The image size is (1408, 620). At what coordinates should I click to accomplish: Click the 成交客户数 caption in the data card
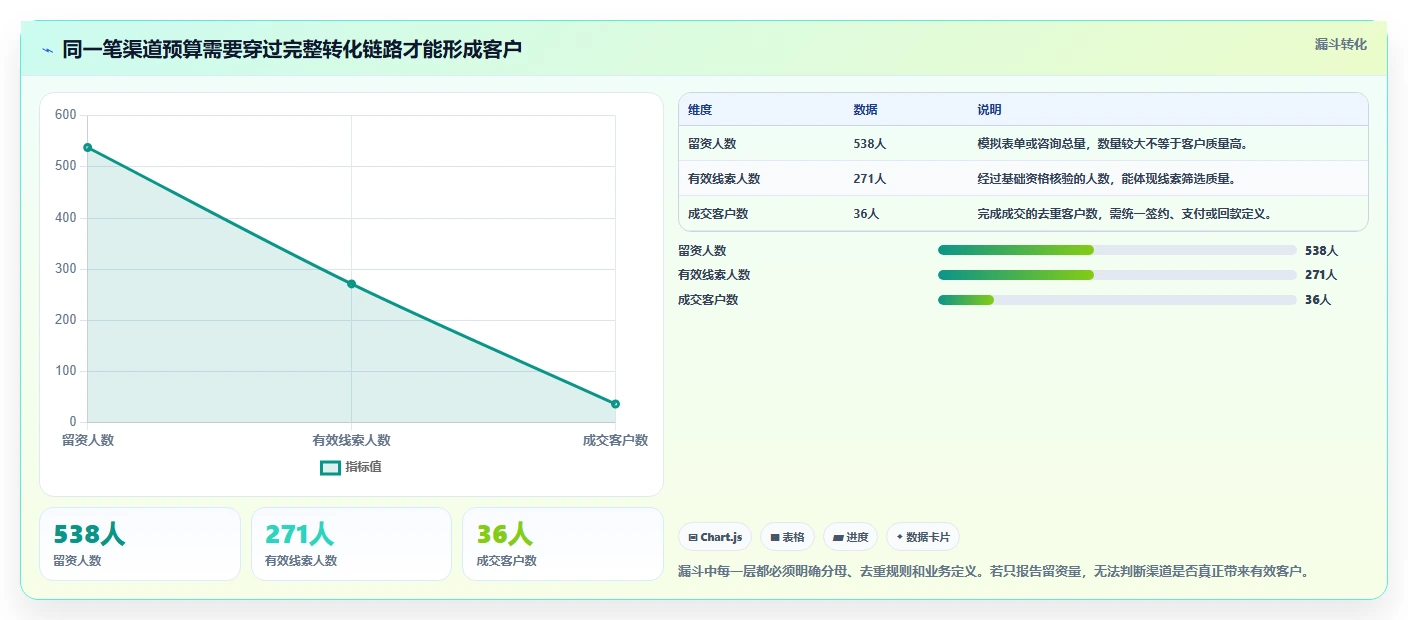(x=507, y=561)
